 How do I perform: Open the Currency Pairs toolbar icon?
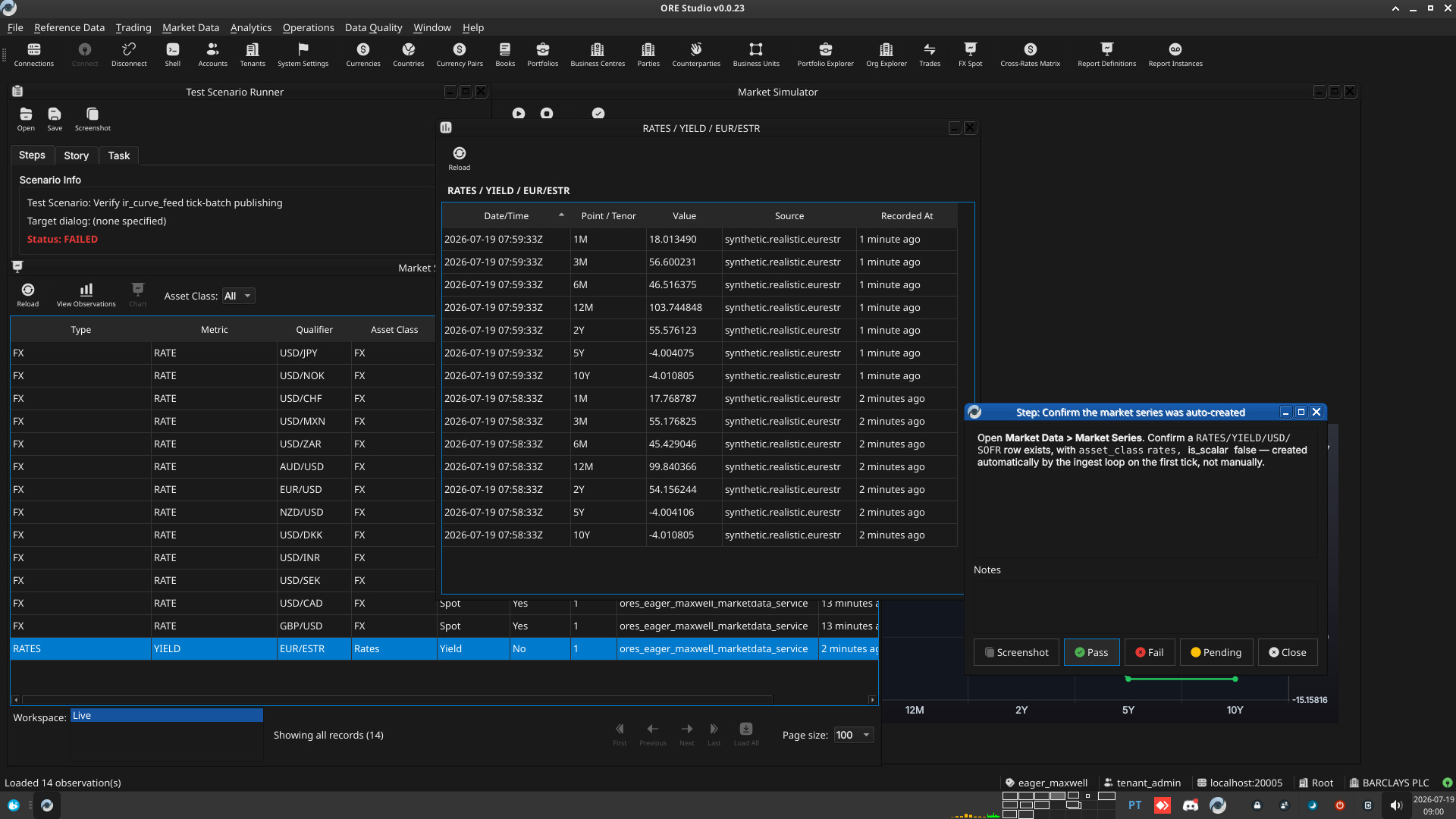coord(460,54)
